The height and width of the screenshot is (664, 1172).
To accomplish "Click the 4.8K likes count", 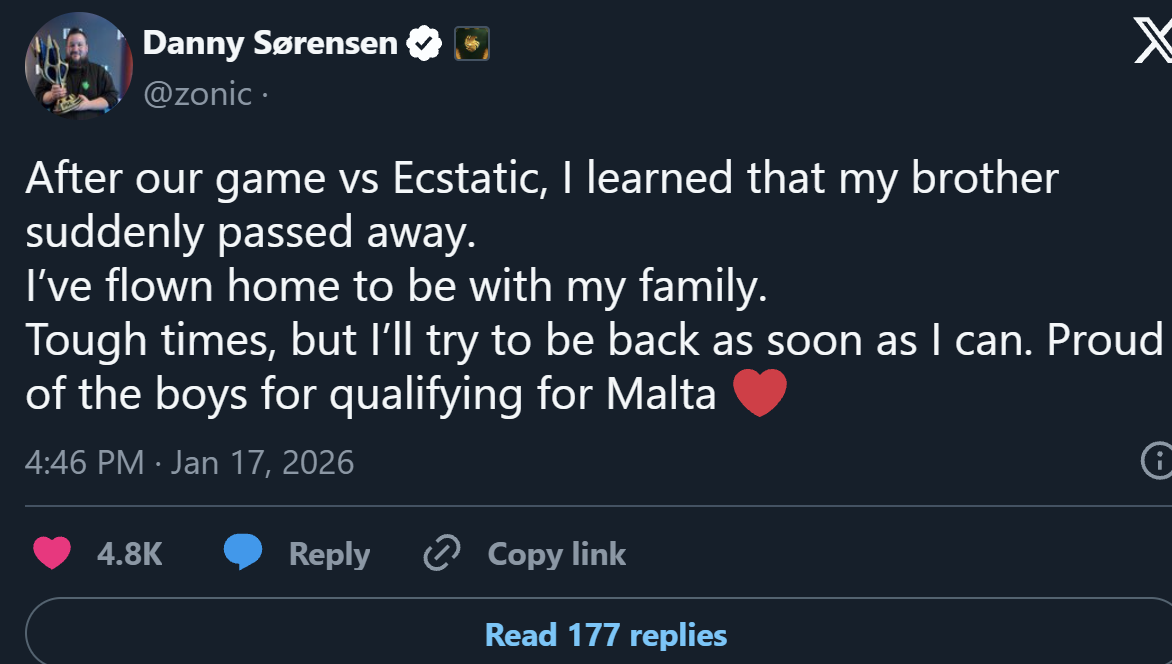I will coord(130,554).
